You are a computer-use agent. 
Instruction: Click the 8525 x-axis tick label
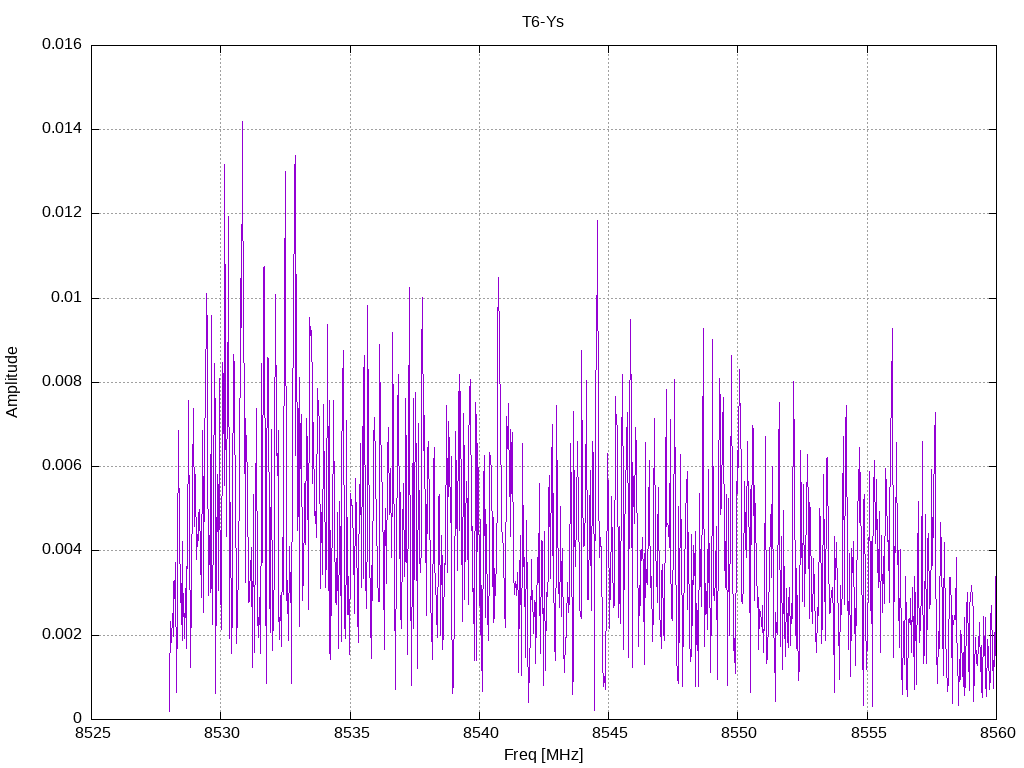(93, 733)
